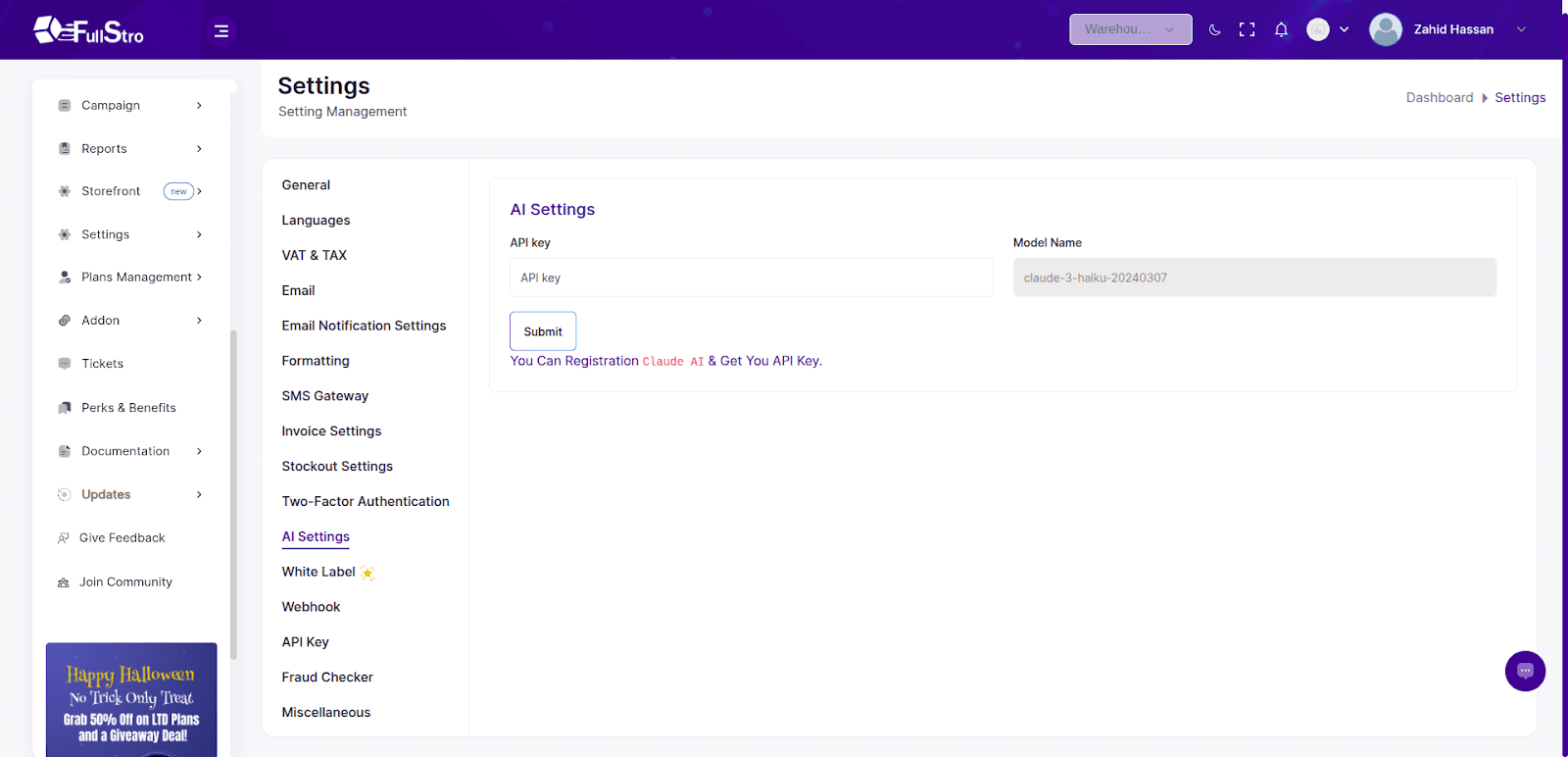Open the language flag selector
Viewport: 1568px width, 757px height.
point(1318,29)
